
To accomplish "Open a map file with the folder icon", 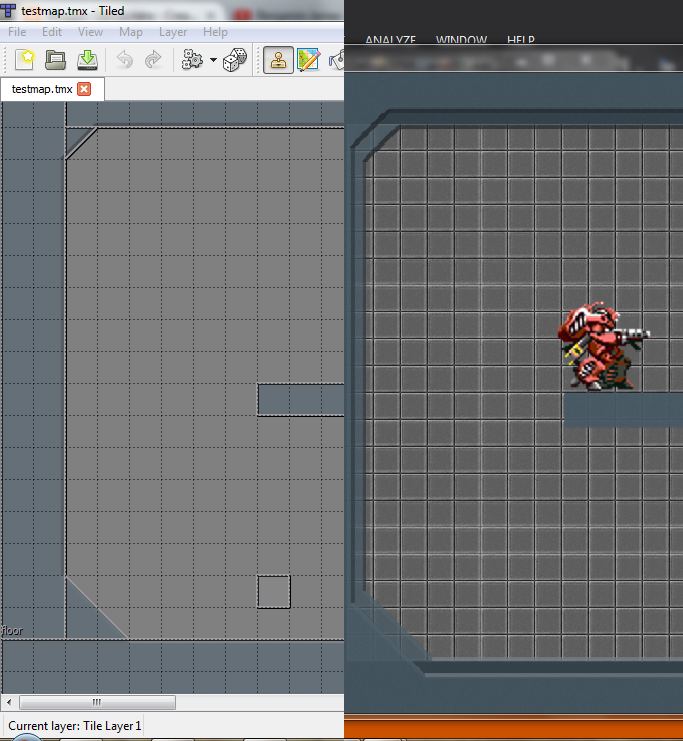I will point(55,60).
